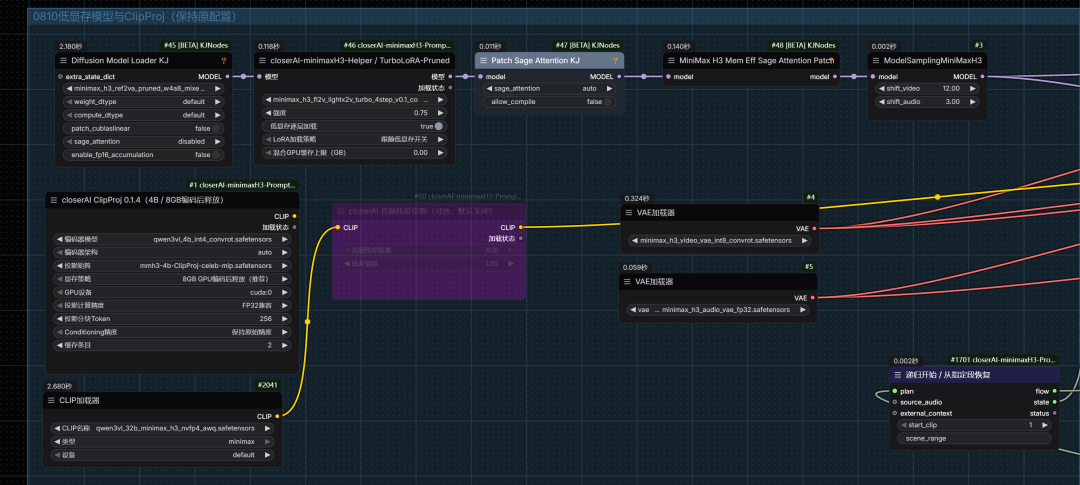Open the minimax_h3_ref2va_pruned model dropdown
This screenshot has height=485, width=1080.
144,89
